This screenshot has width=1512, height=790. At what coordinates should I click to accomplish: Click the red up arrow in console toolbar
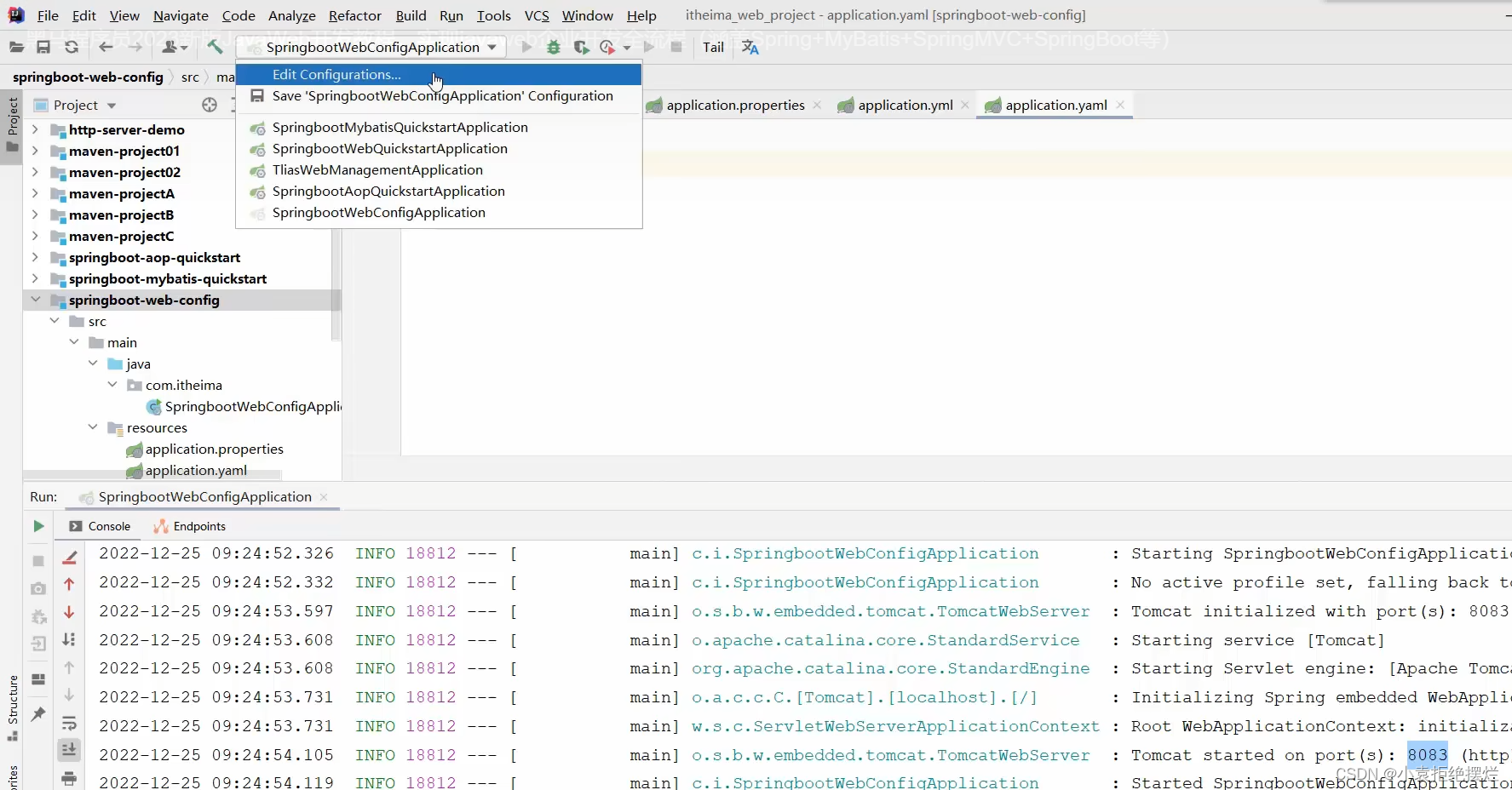click(x=70, y=584)
